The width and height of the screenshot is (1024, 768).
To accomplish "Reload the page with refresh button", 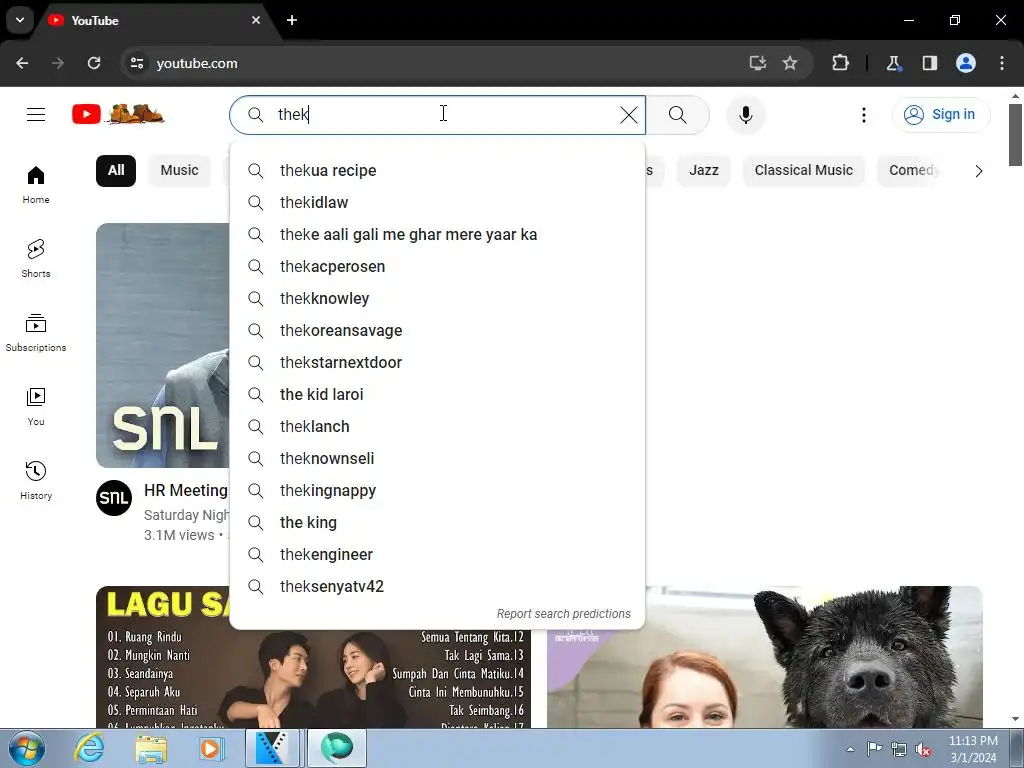I will (94, 63).
